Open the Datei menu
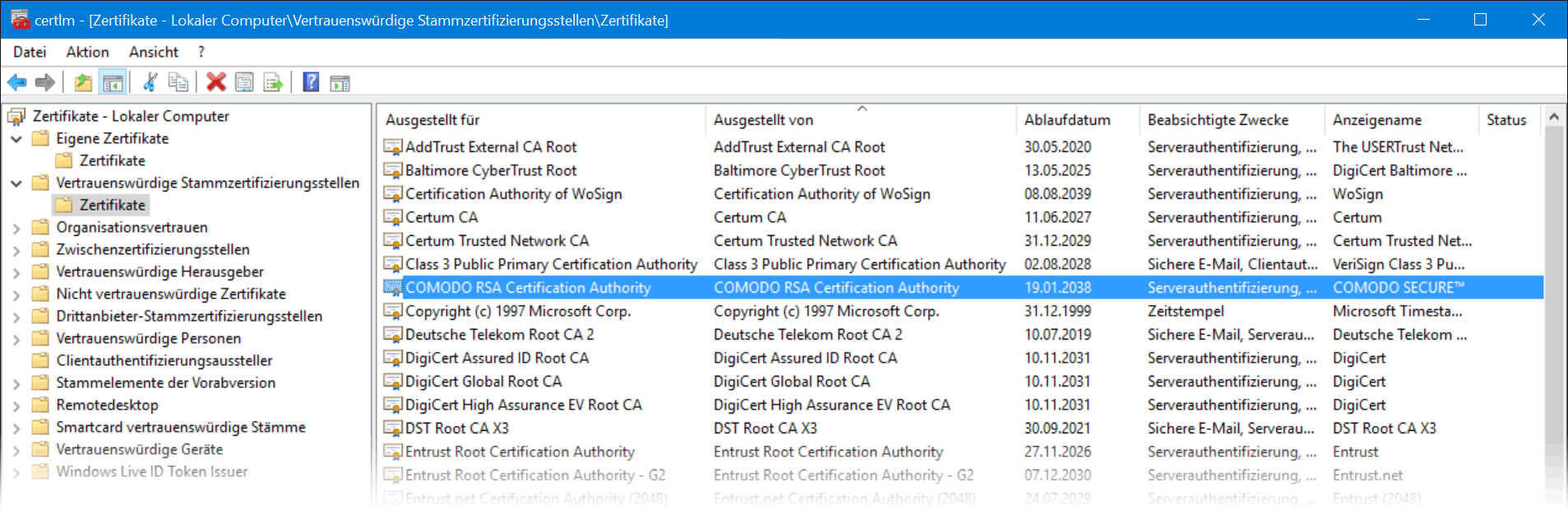The height and width of the screenshot is (518, 1568). tap(30, 52)
